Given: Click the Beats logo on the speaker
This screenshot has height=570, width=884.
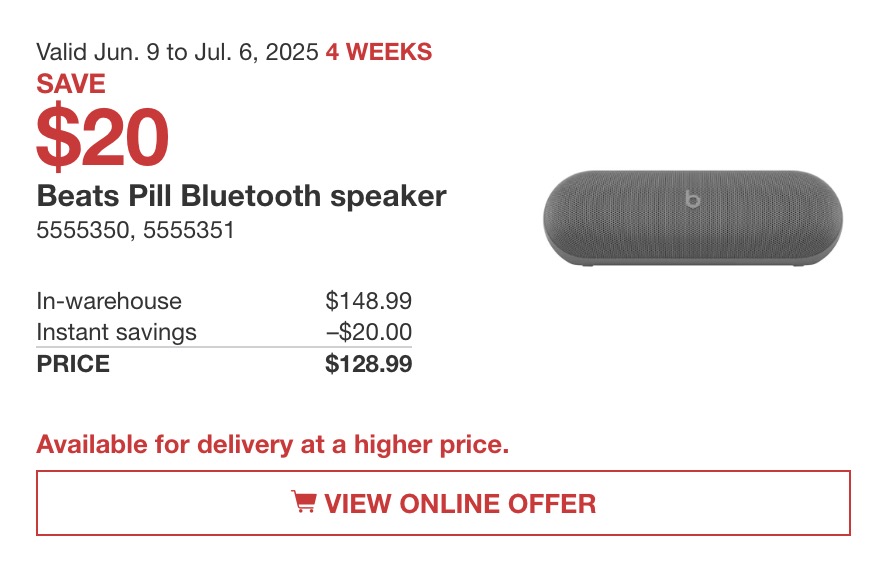Looking at the screenshot, I should click(x=692, y=198).
